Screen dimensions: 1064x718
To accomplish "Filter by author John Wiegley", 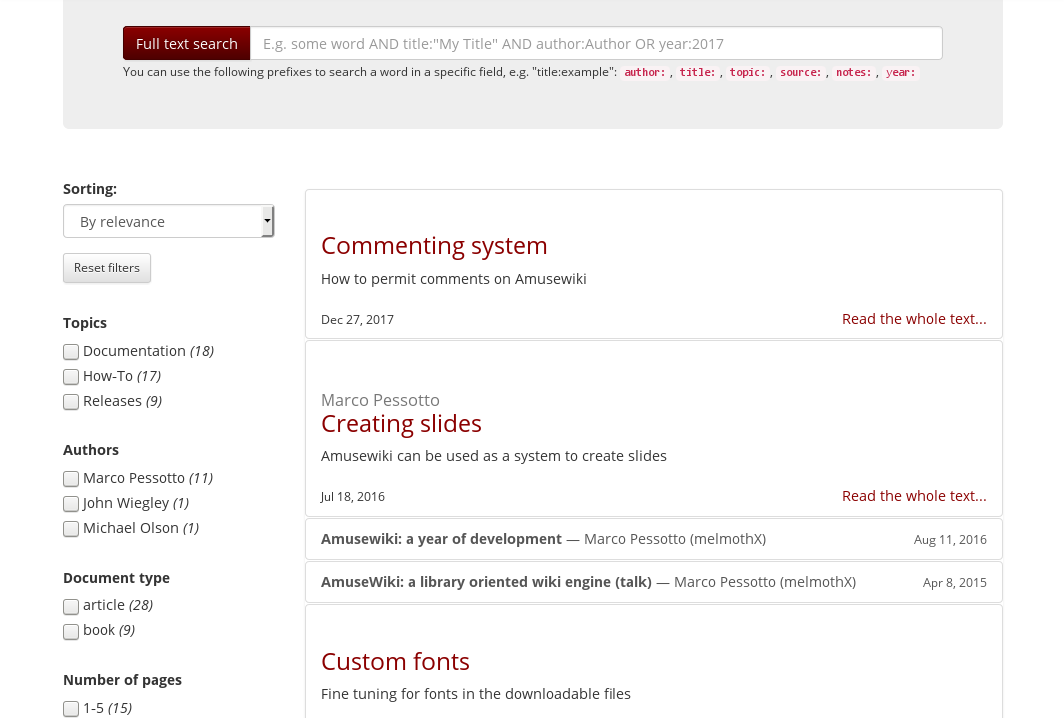I will 71,504.
